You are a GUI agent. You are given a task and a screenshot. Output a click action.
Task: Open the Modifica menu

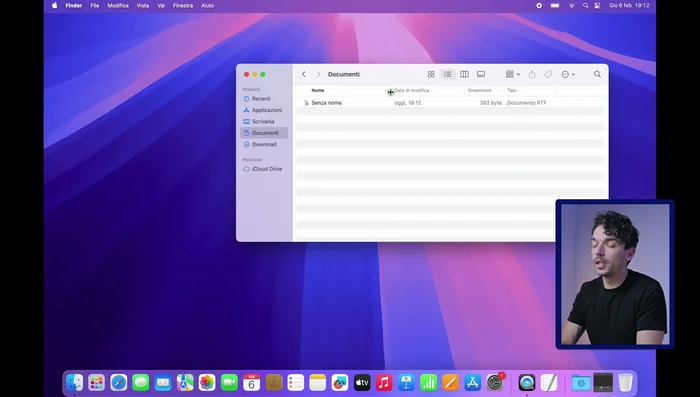(x=118, y=6)
